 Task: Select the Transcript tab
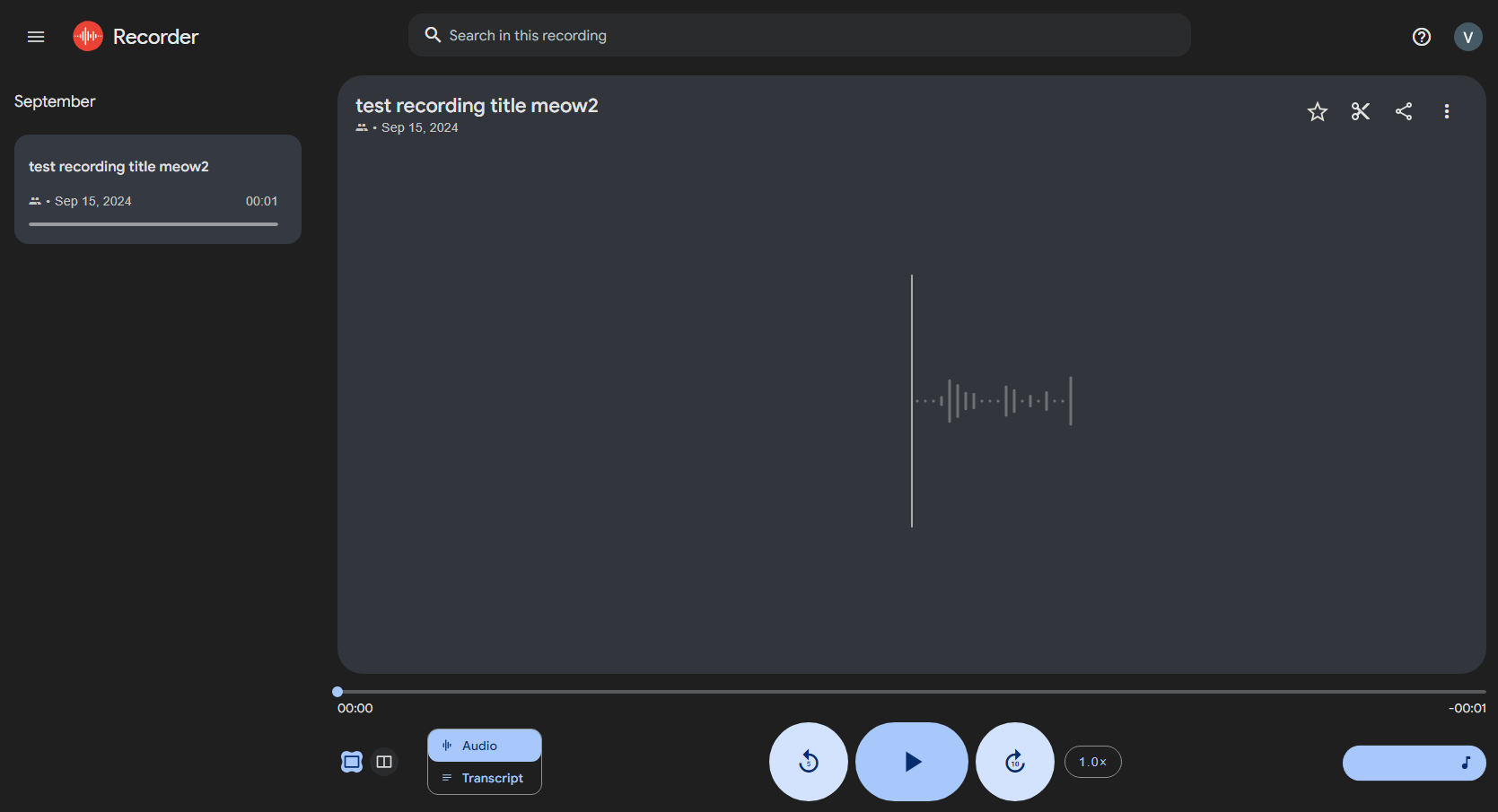[485, 778]
